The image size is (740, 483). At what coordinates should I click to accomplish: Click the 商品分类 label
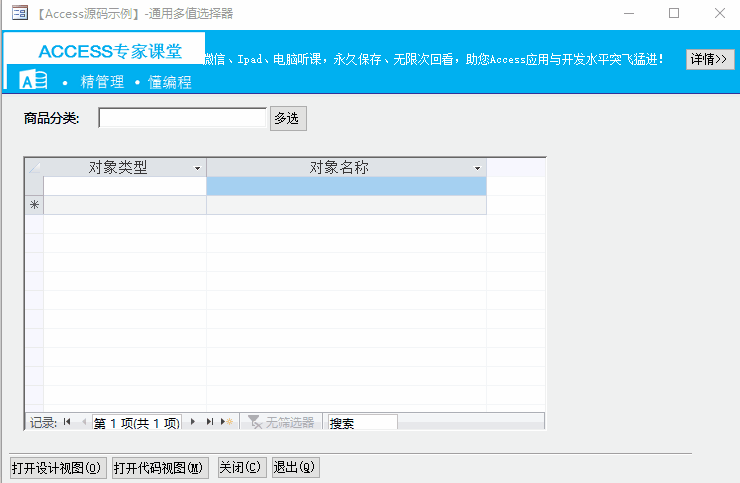tap(51, 118)
